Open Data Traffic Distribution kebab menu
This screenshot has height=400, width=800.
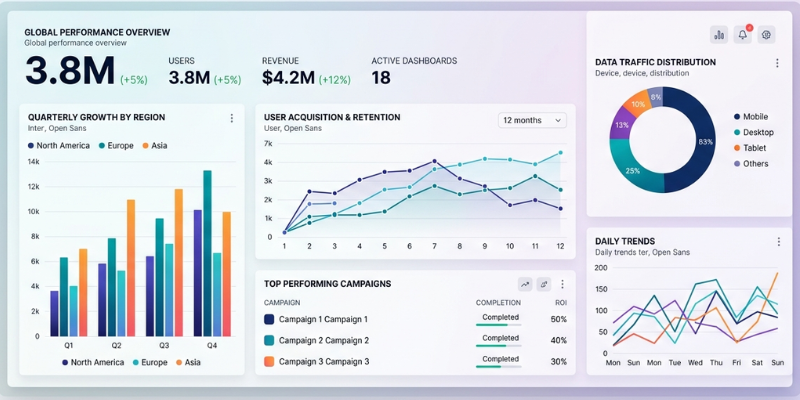point(777,63)
